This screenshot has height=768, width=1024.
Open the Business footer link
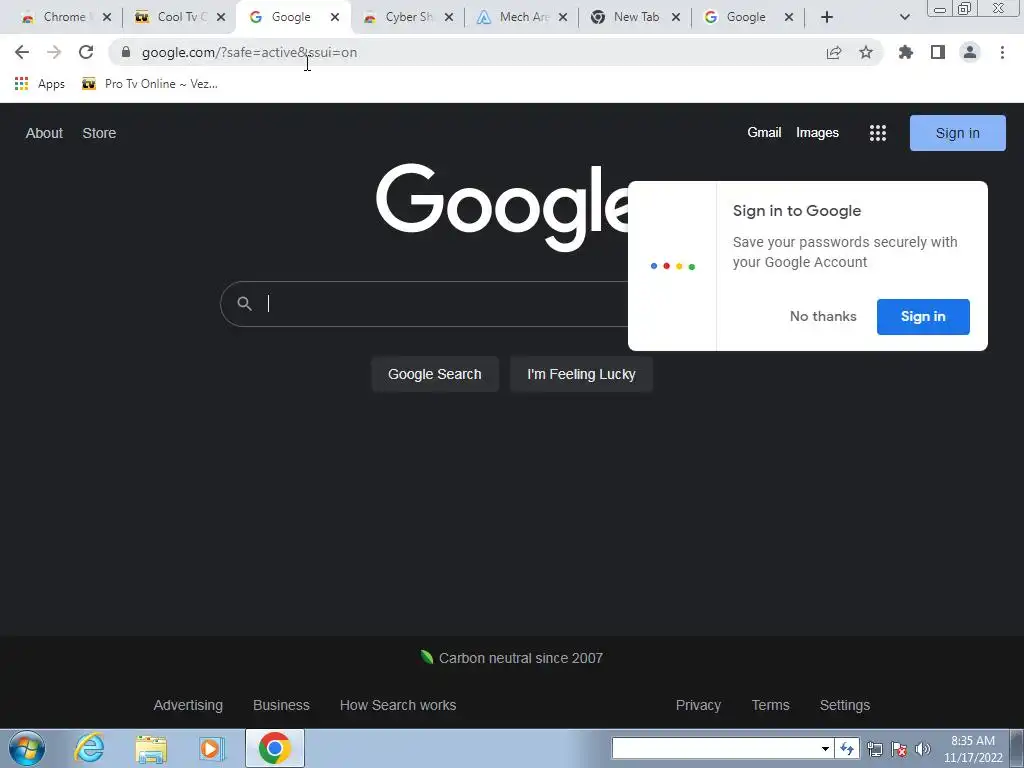tap(281, 705)
